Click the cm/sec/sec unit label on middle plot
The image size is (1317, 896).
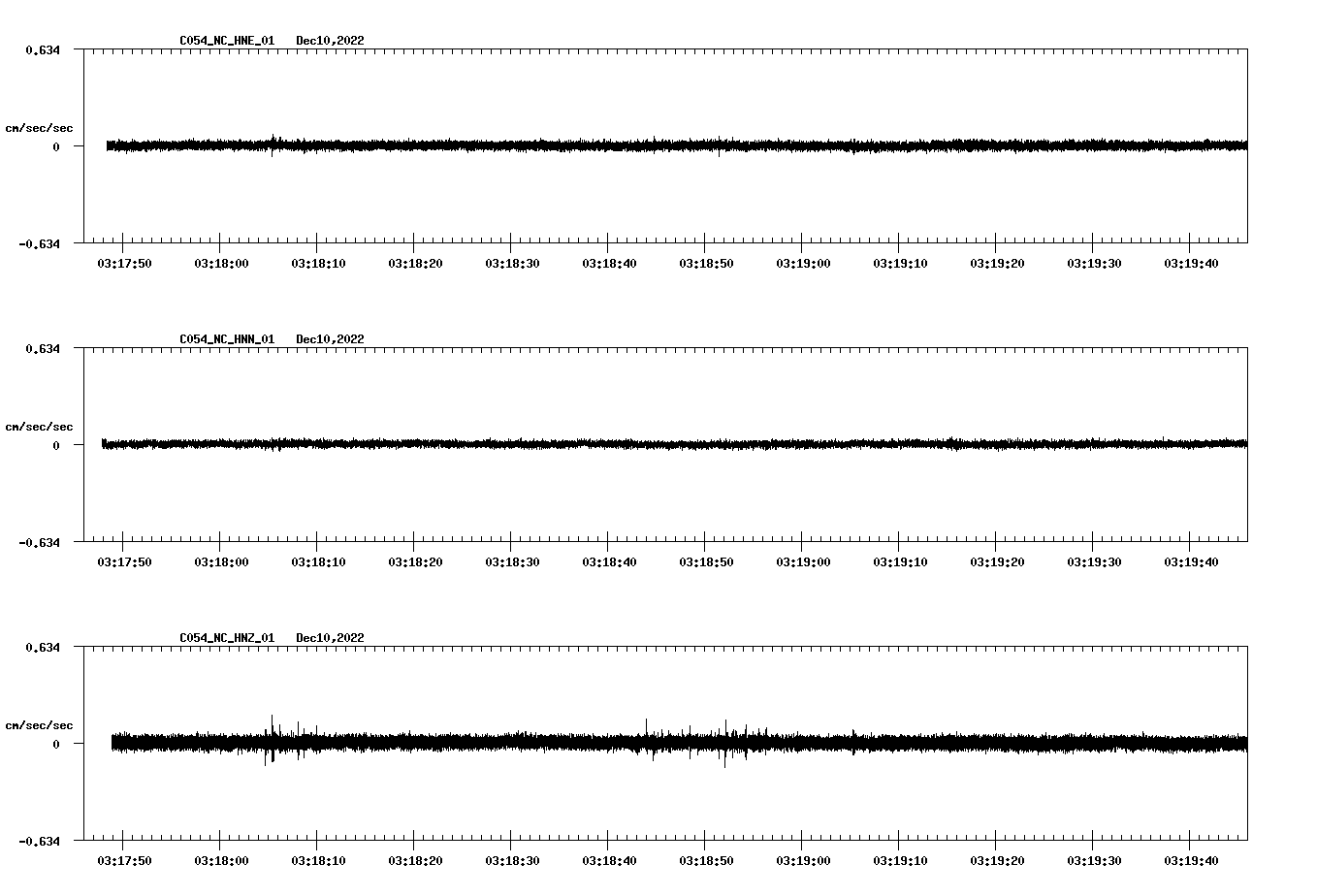click(40, 426)
